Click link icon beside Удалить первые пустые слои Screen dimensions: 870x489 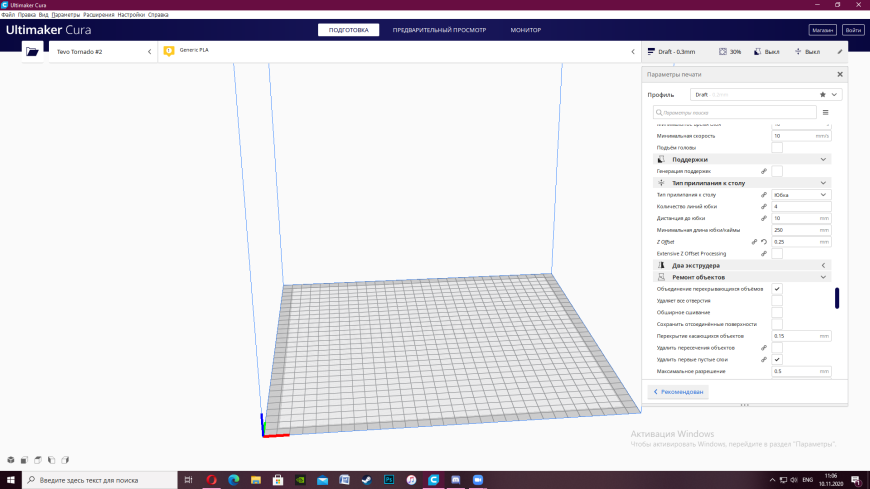(x=764, y=360)
